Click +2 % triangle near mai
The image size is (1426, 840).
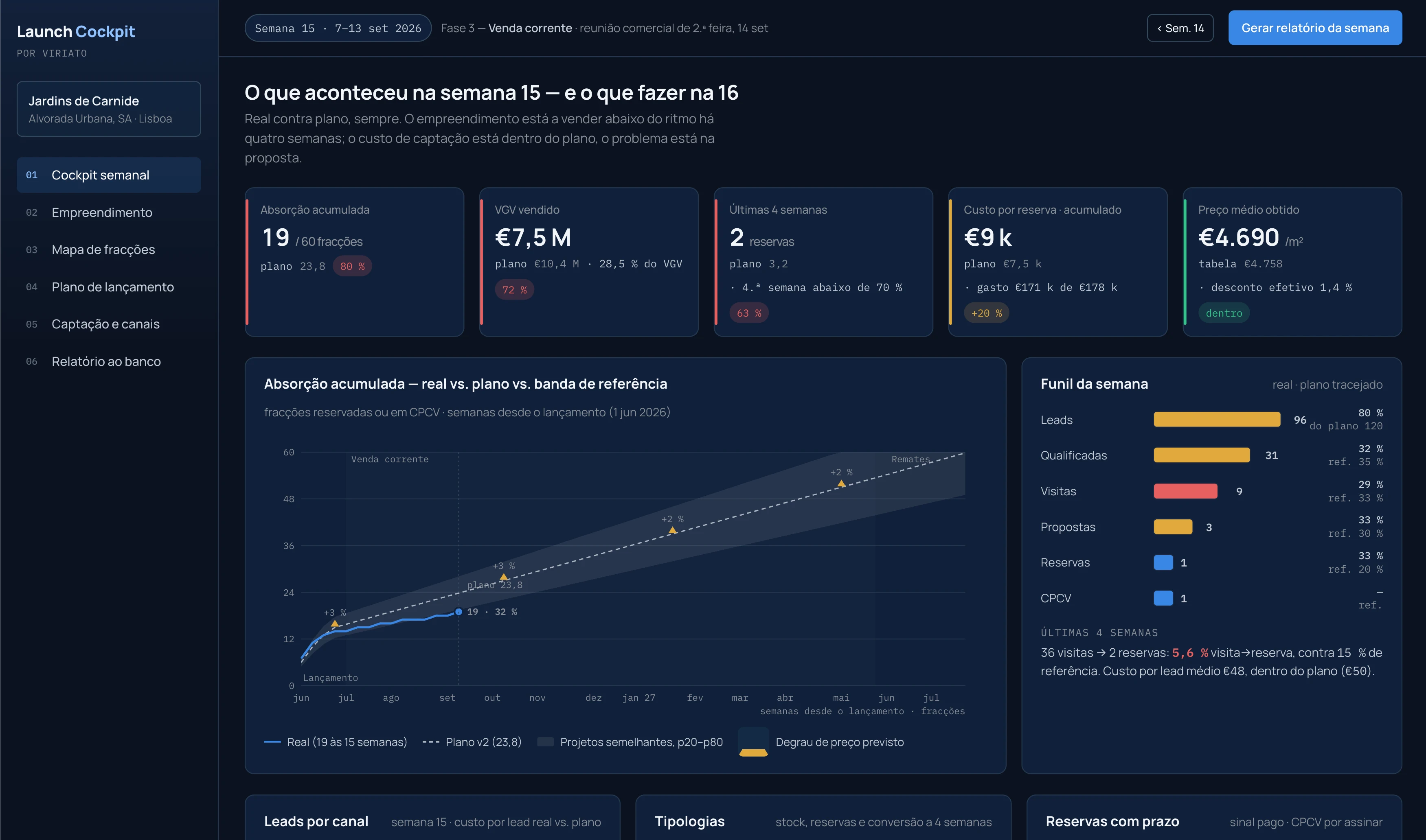pyautogui.click(x=841, y=483)
